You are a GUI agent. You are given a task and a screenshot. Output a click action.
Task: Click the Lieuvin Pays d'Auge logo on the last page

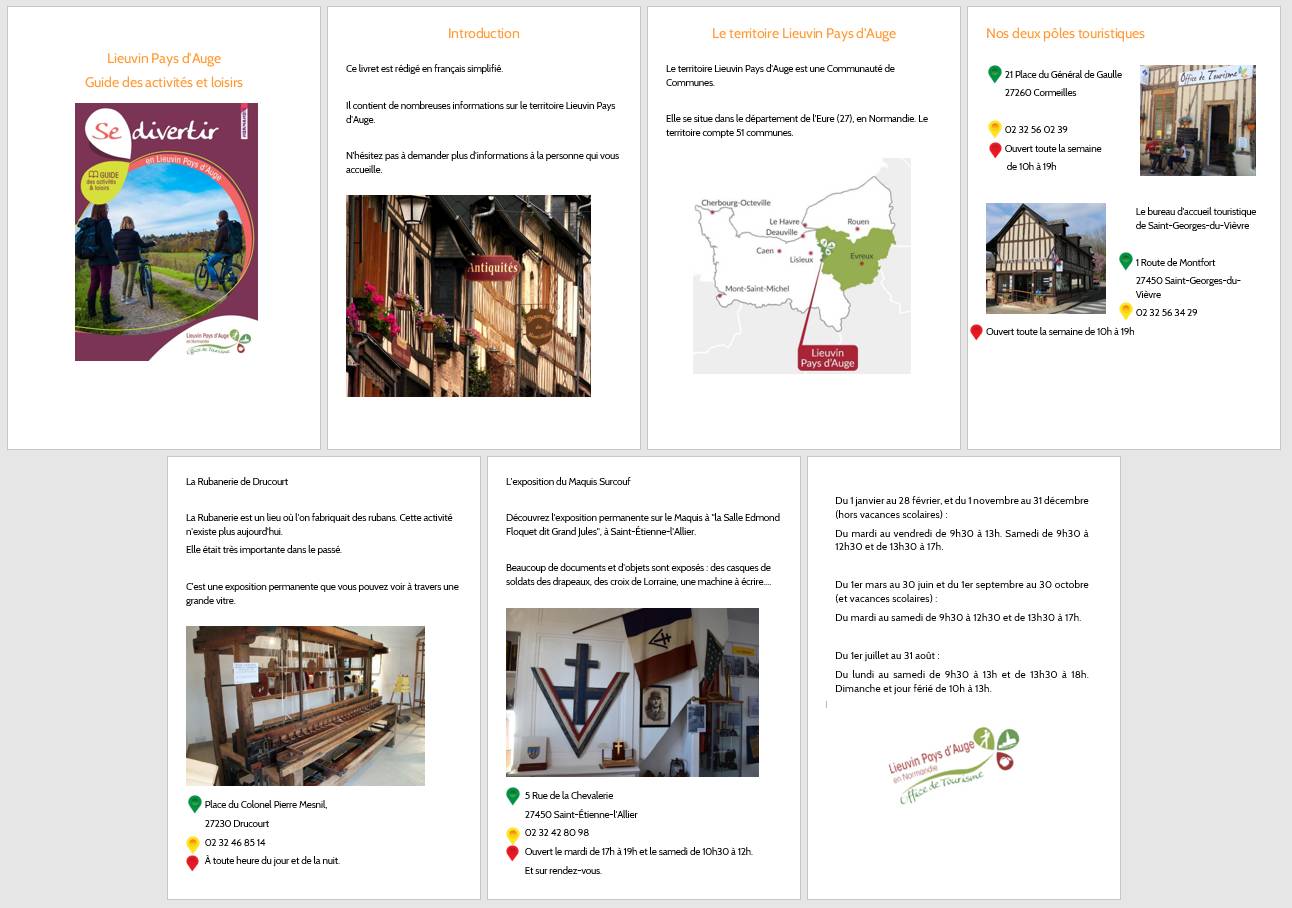click(953, 765)
